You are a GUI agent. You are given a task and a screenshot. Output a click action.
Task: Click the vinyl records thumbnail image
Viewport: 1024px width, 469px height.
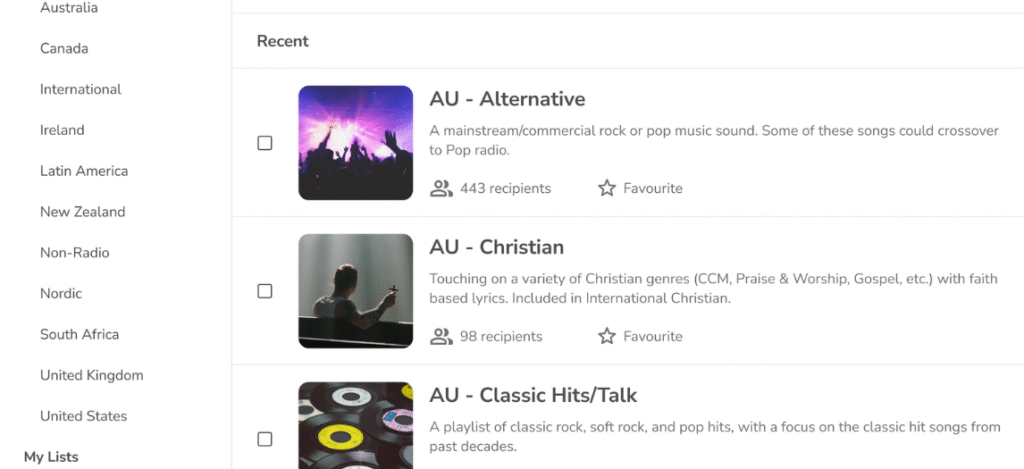pos(356,425)
